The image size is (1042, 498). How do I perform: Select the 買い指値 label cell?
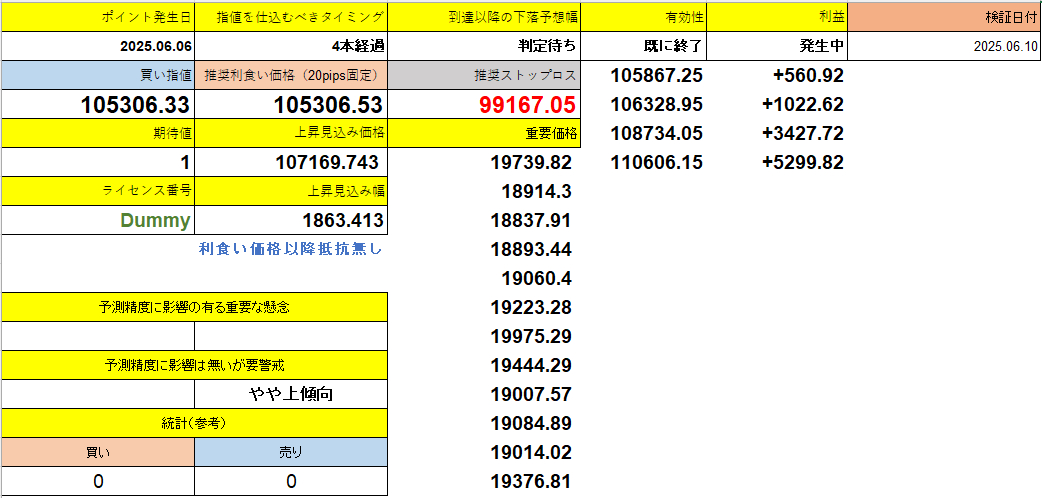pyautogui.click(x=98, y=75)
